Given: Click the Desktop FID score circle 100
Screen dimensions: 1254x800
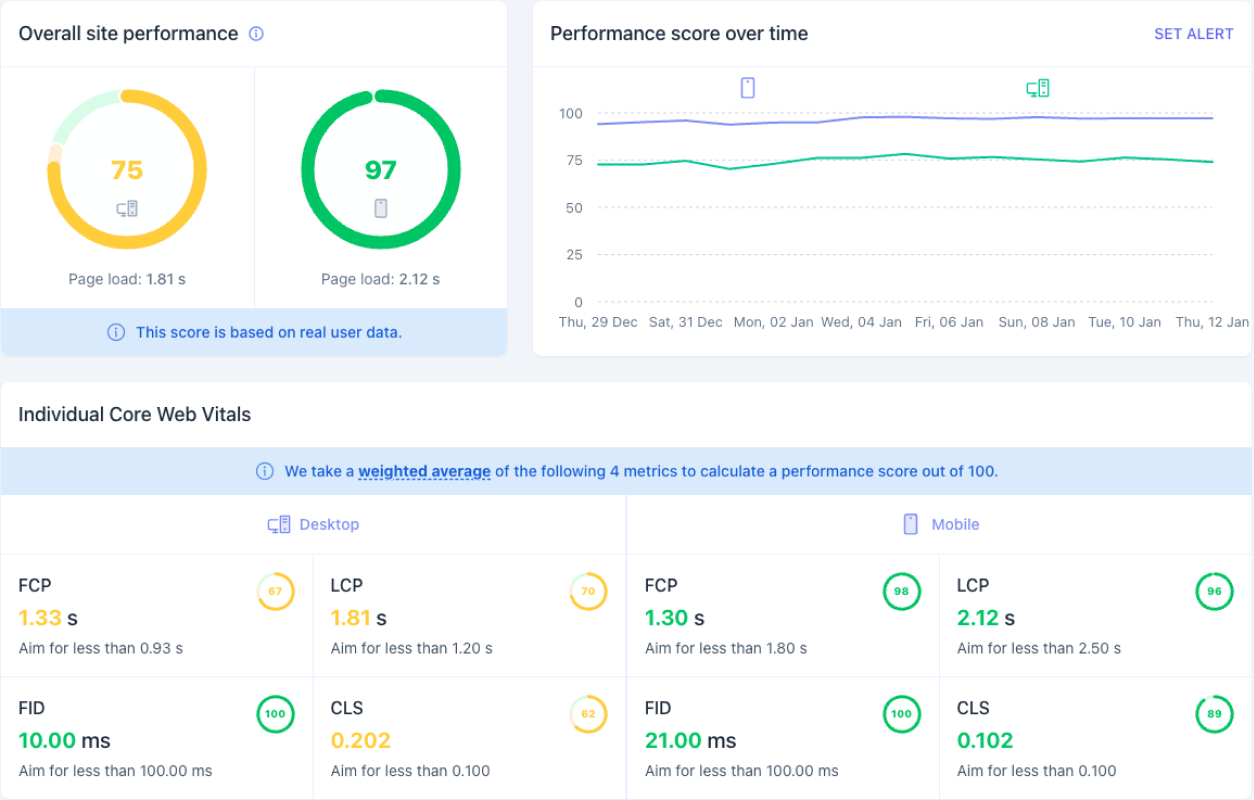Looking at the screenshot, I should (x=275, y=714).
